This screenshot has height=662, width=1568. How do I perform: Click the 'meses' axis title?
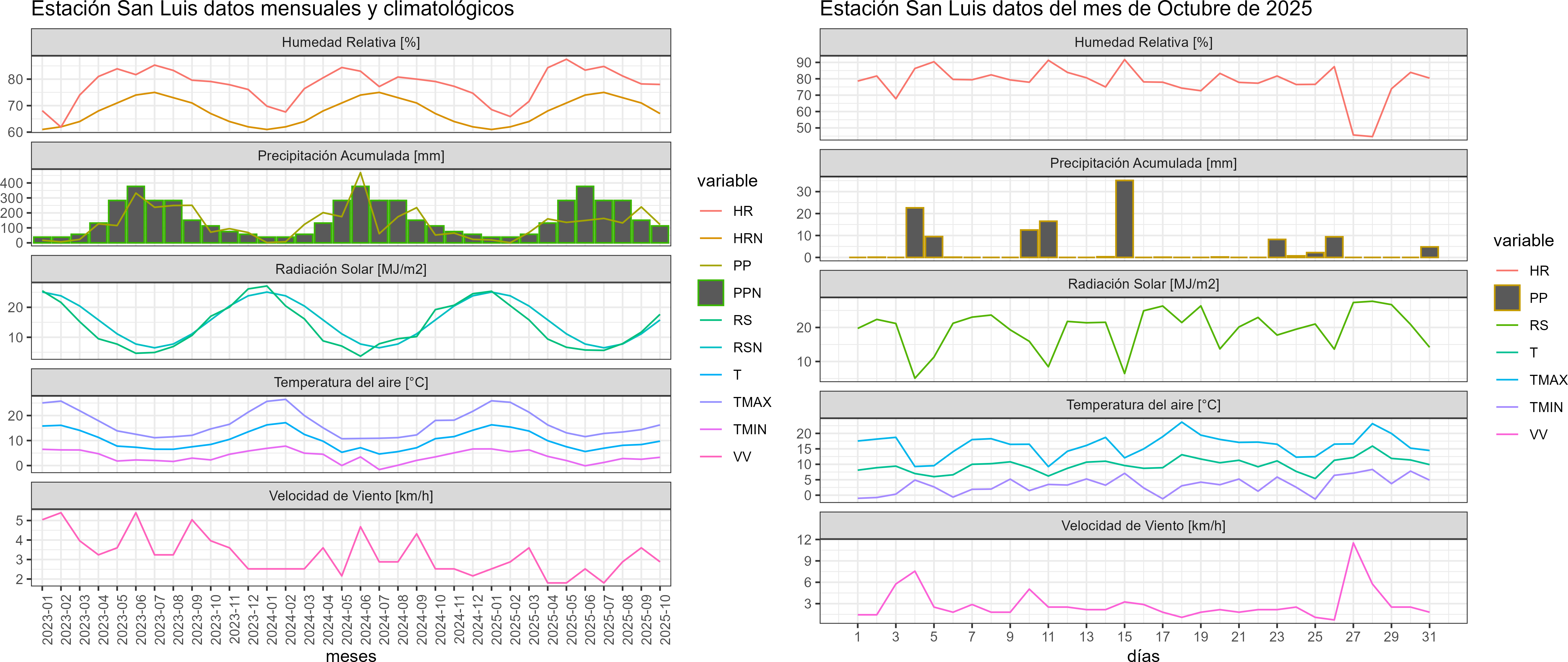(351, 656)
